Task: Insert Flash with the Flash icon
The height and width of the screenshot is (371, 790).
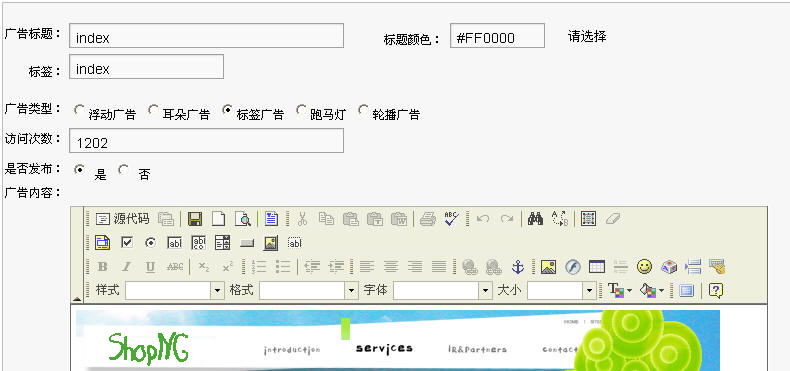Action: [x=572, y=267]
